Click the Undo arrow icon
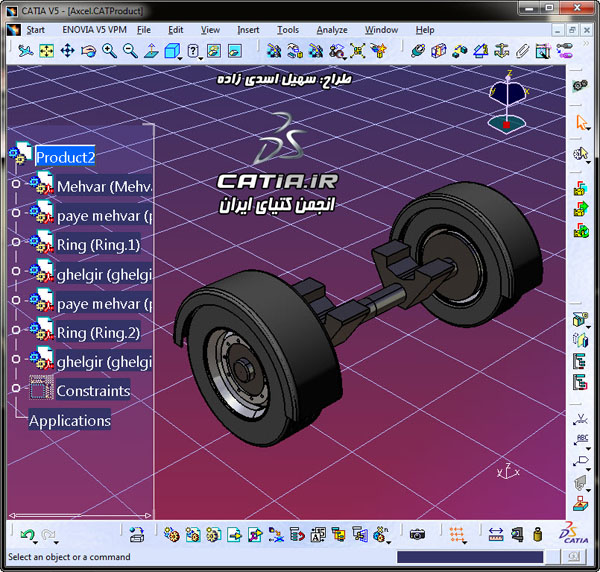The width and height of the screenshot is (600, 572). point(27,534)
